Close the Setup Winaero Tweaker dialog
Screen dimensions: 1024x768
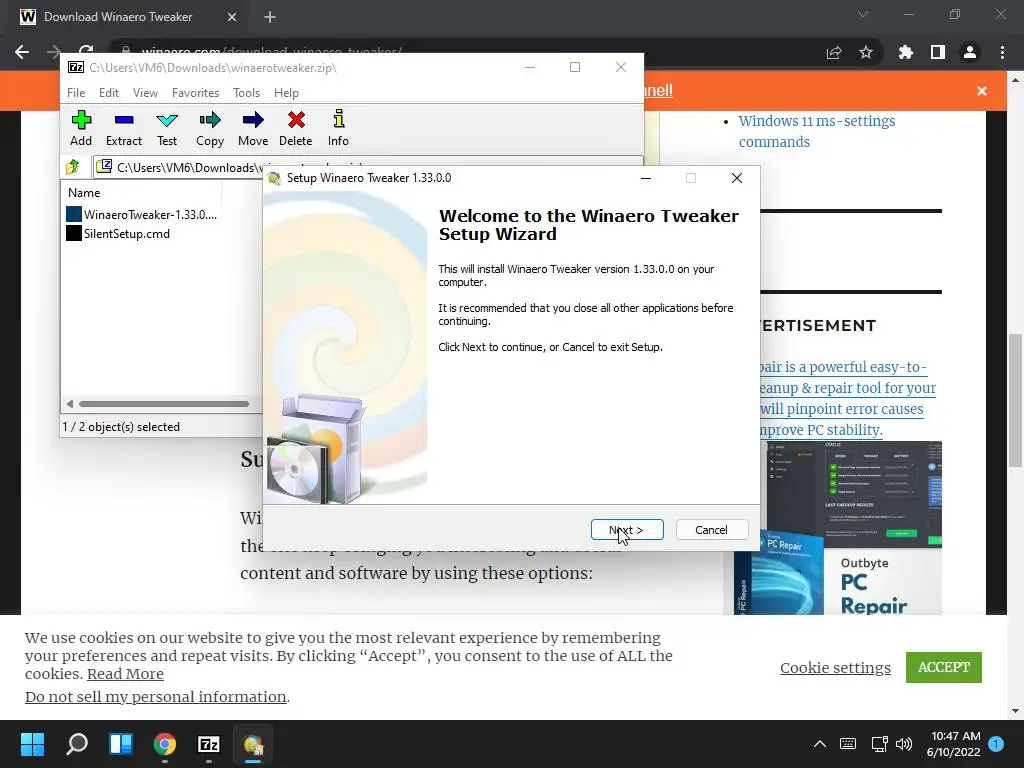coord(737,178)
